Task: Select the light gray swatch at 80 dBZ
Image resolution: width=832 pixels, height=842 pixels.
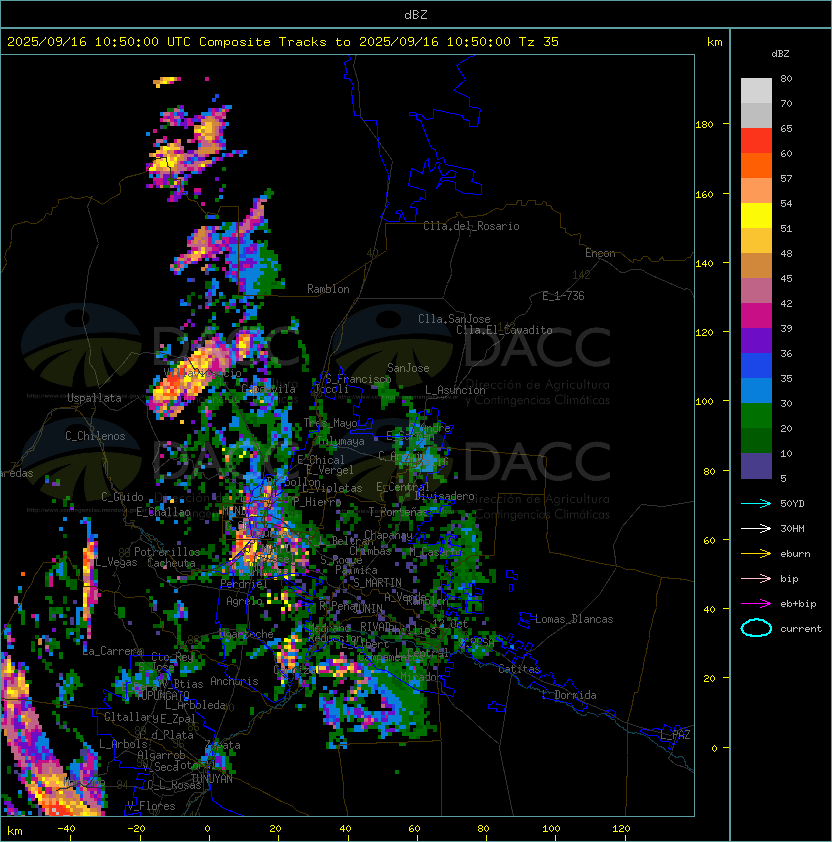Action: coord(756,91)
